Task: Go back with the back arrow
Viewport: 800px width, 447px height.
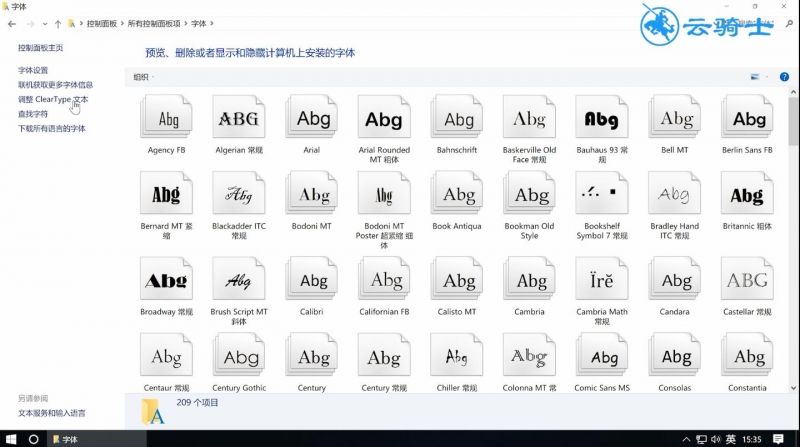Action: pos(12,23)
